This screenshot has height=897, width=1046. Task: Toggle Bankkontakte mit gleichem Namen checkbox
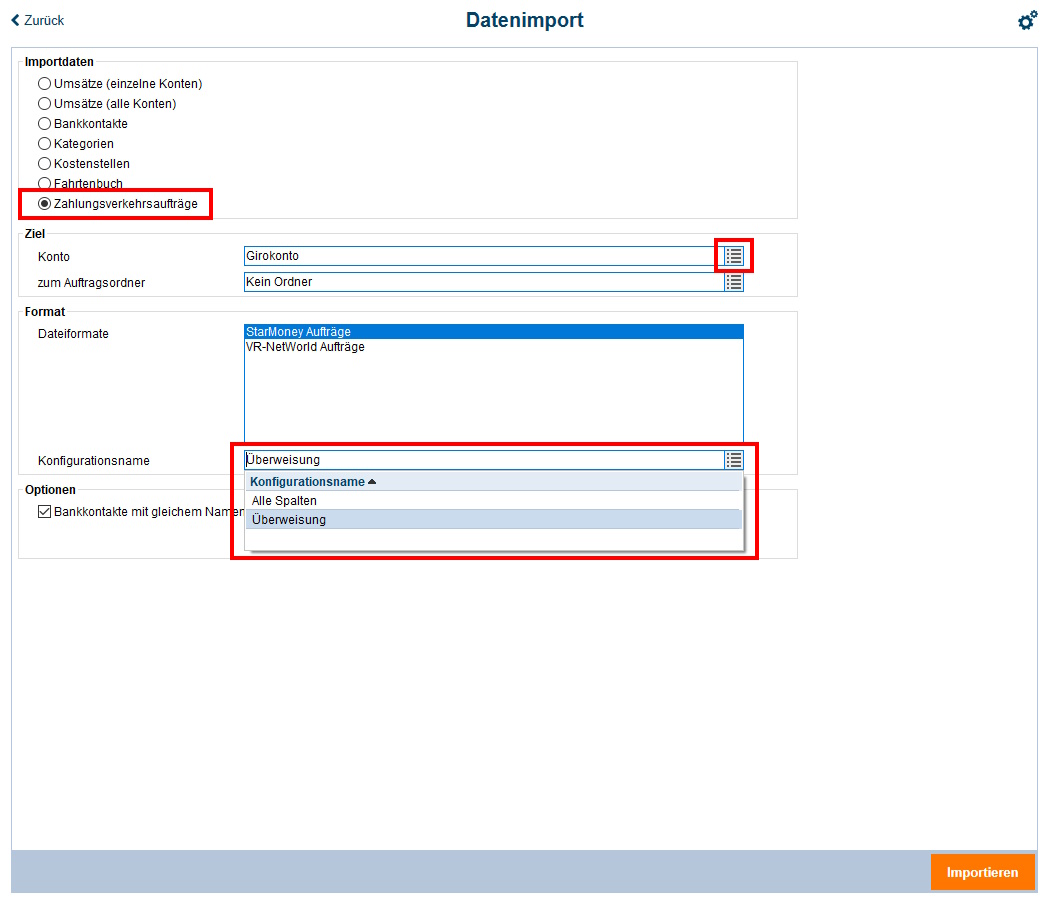[x=44, y=512]
